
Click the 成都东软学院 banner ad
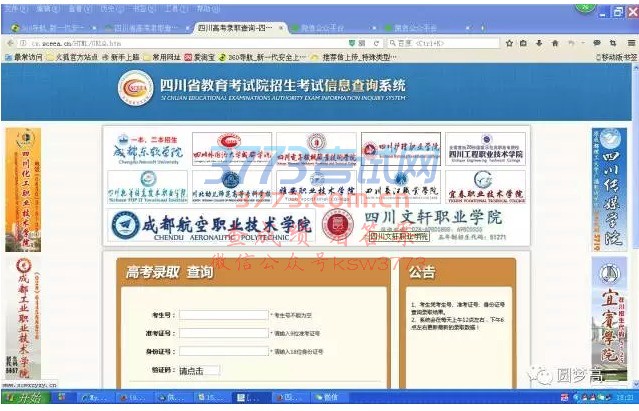(x=146, y=153)
